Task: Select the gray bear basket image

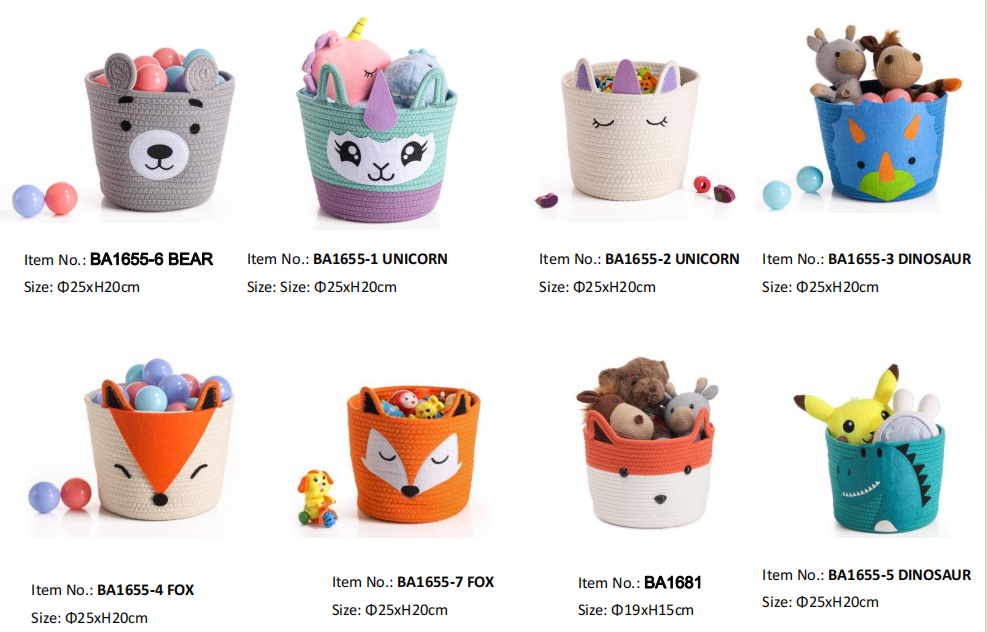Action: pos(159,132)
